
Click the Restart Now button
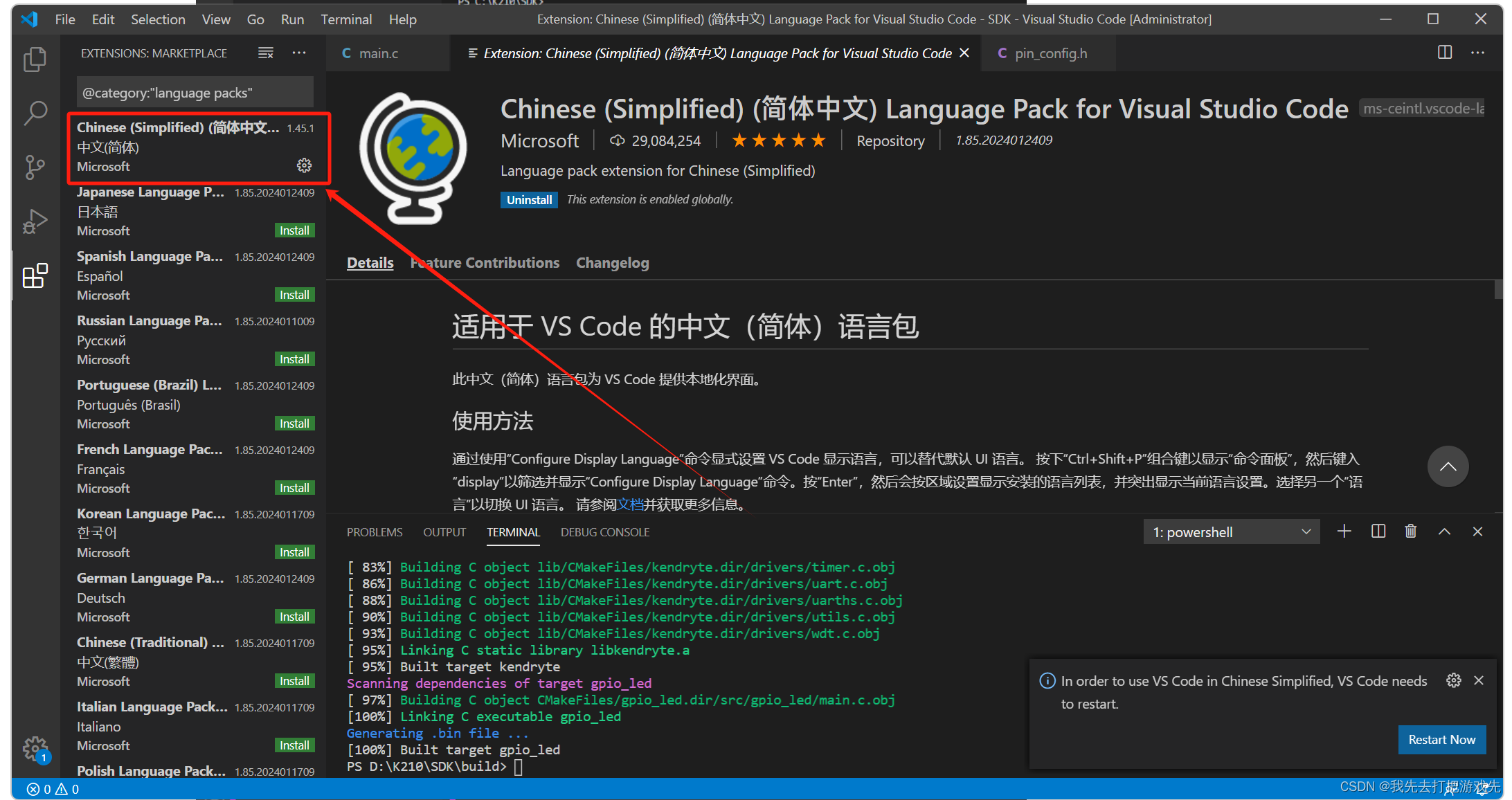[x=1441, y=740]
